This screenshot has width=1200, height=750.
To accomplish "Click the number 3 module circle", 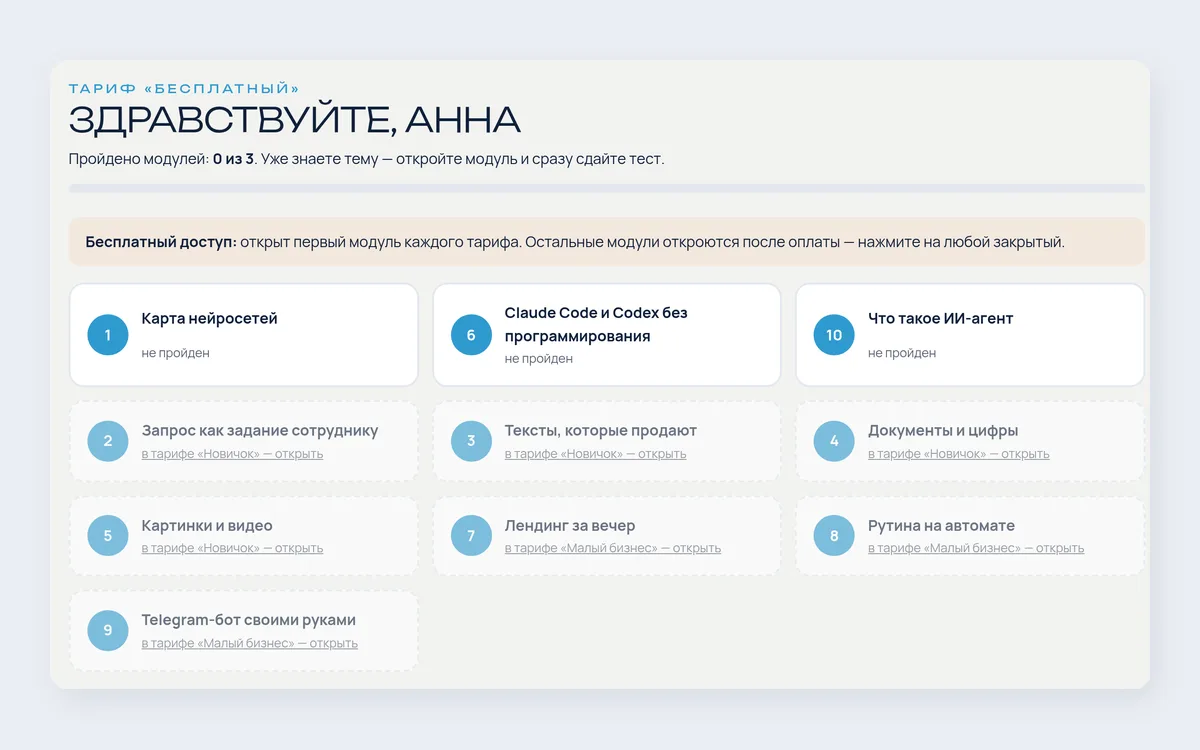I will point(471,441).
